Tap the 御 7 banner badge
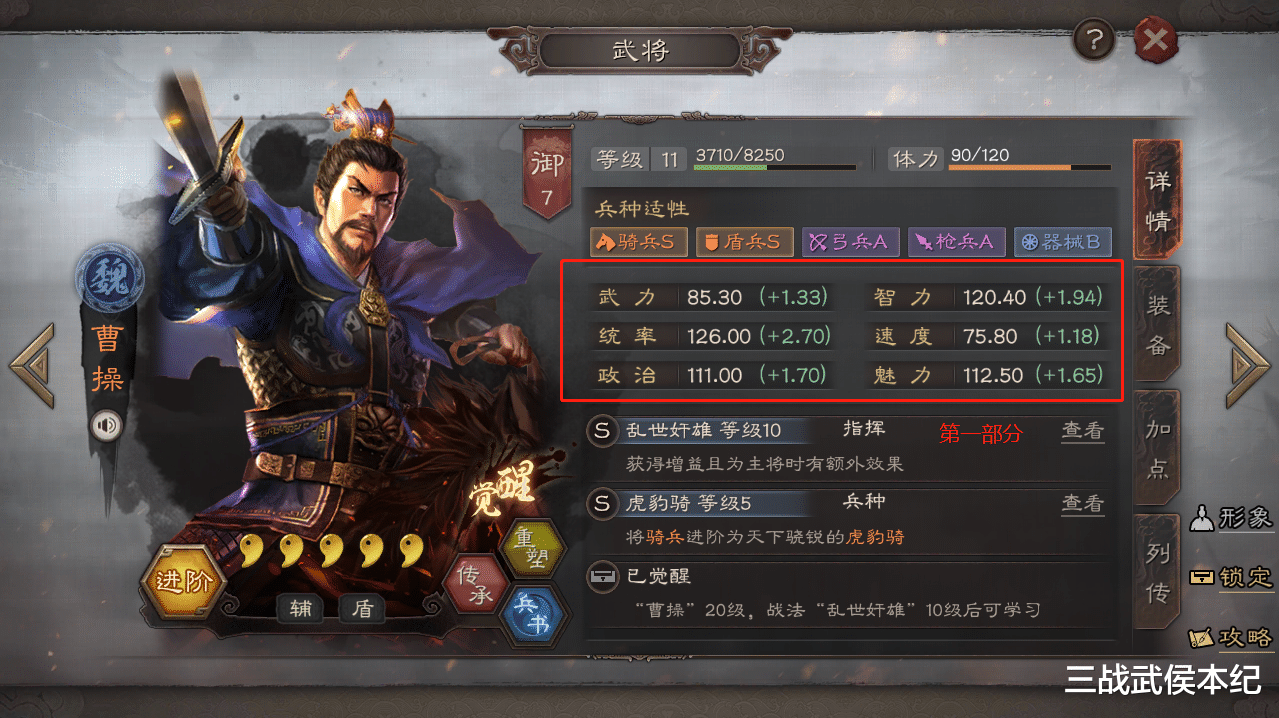The height and width of the screenshot is (718, 1279). point(547,172)
